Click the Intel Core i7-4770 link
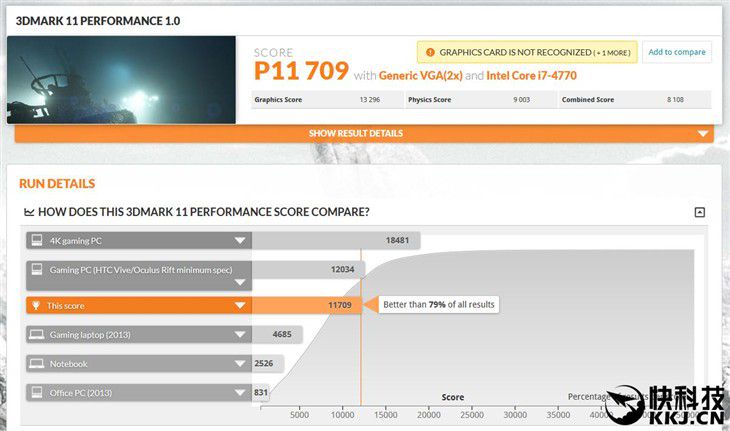This screenshot has width=730, height=431. (531, 75)
